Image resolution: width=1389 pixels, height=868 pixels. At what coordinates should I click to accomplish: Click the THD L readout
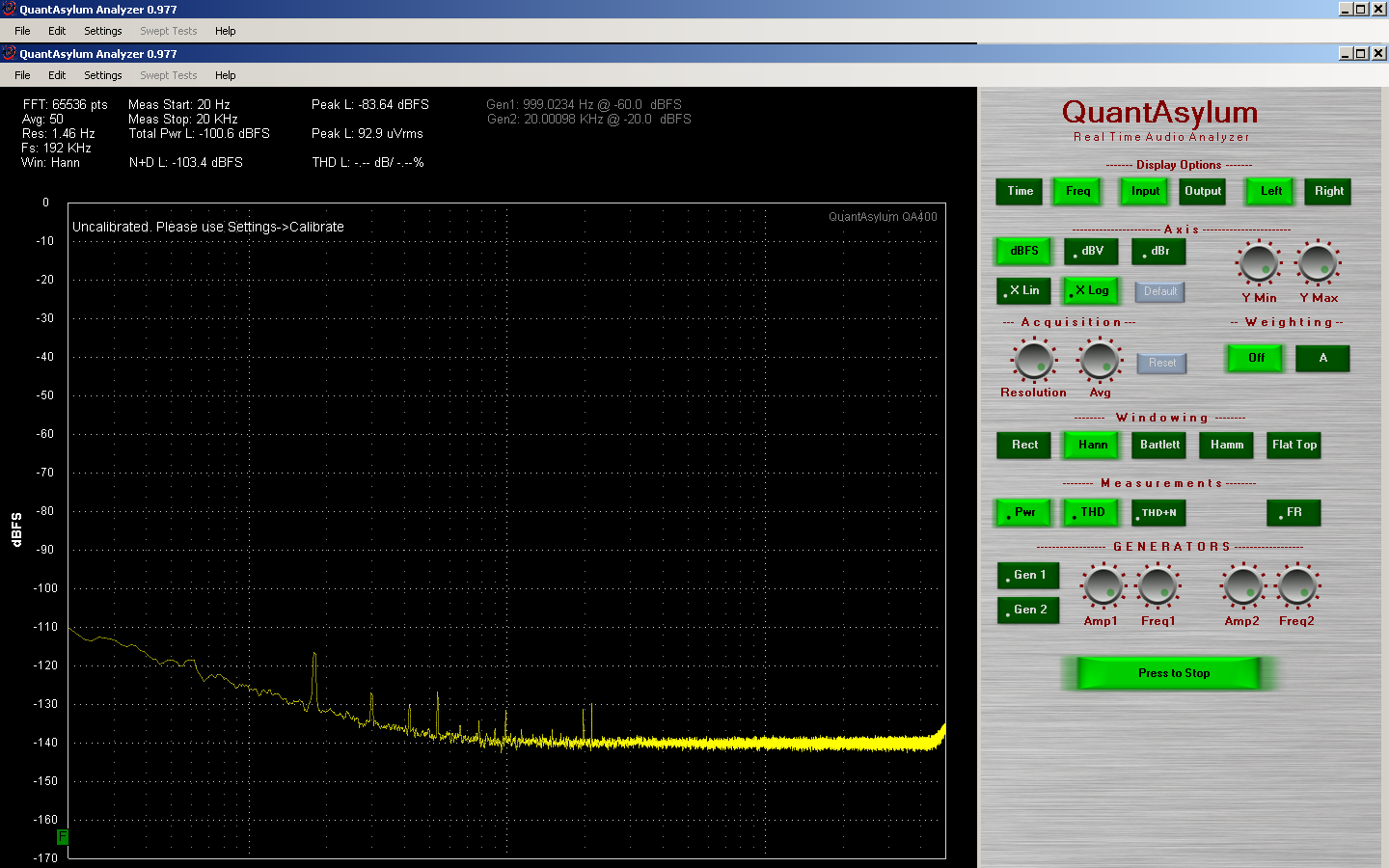368,162
